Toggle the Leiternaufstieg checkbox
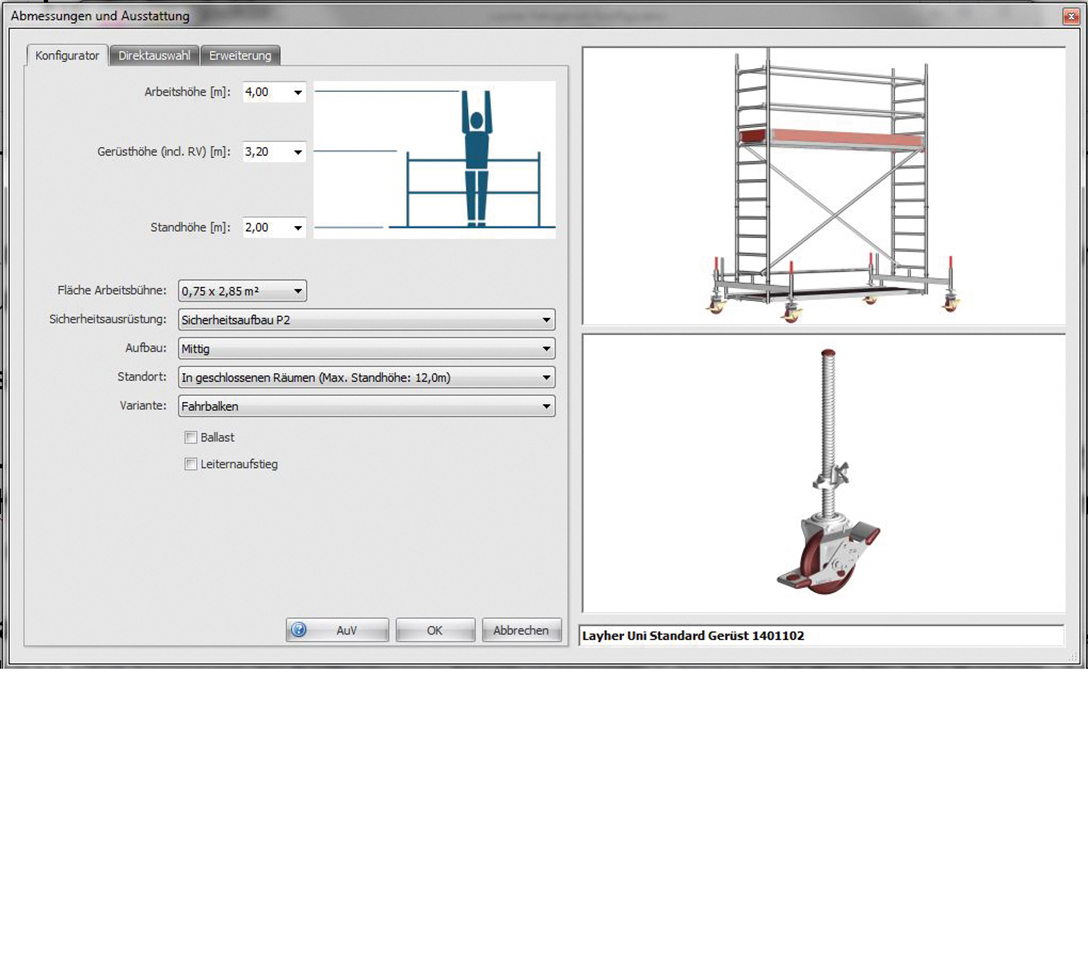The image size is (1088, 976). pos(191,464)
